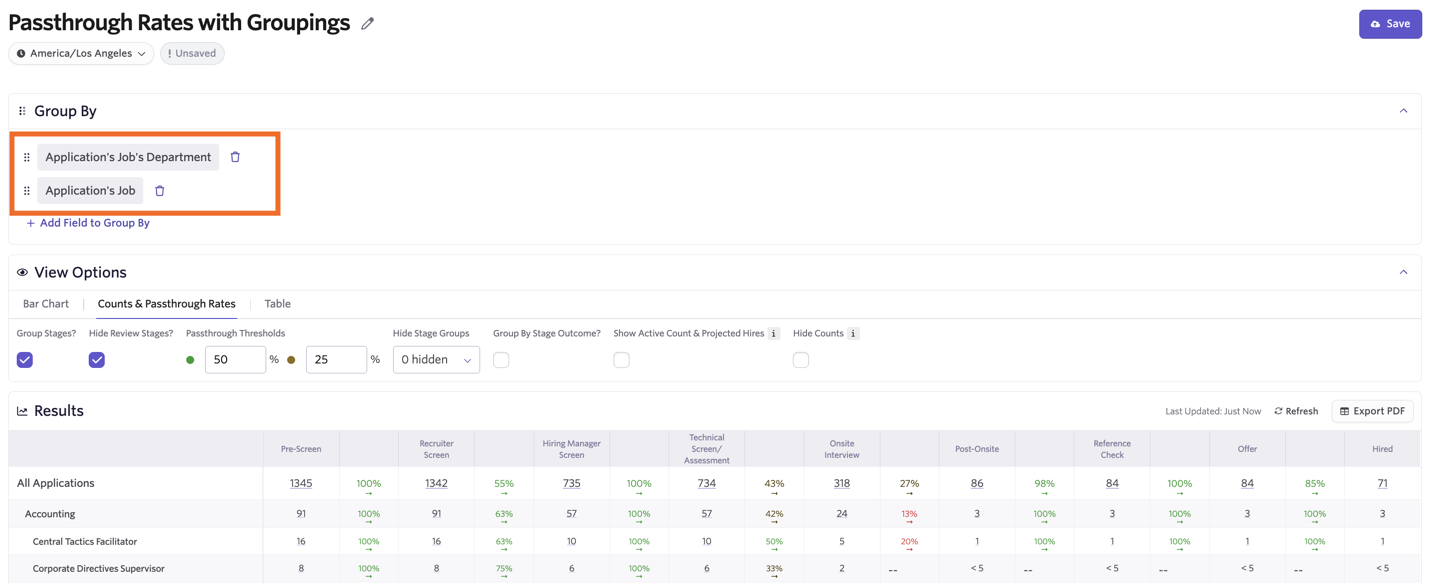The image size is (1430, 584).
Task: Open the Table view tab
Action: (x=278, y=304)
